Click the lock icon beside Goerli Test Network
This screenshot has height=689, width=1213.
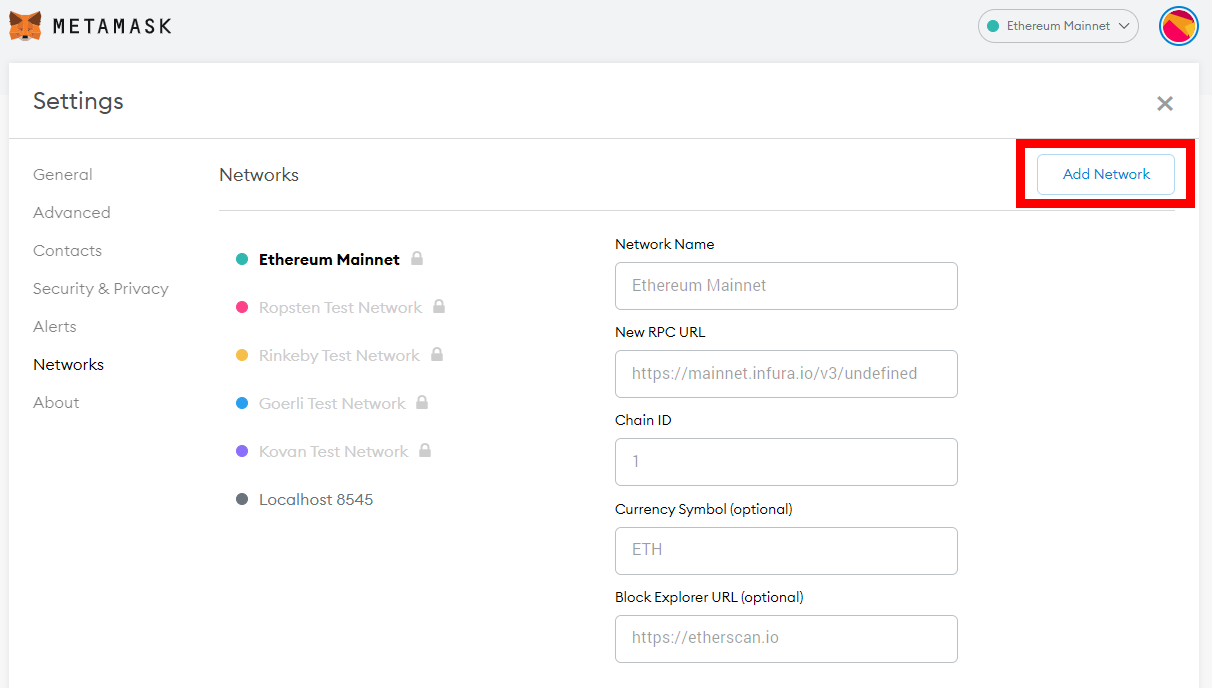click(422, 402)
